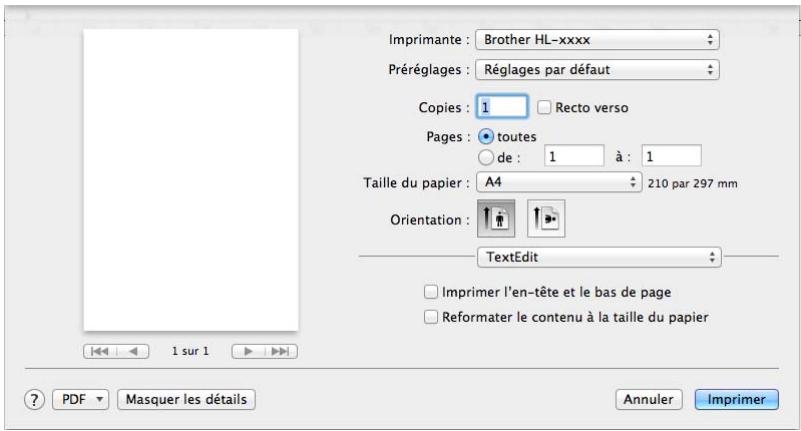Select the 'de' page range radio button
The width and height of the screenshot is (801, 431).
click(486, 157)
